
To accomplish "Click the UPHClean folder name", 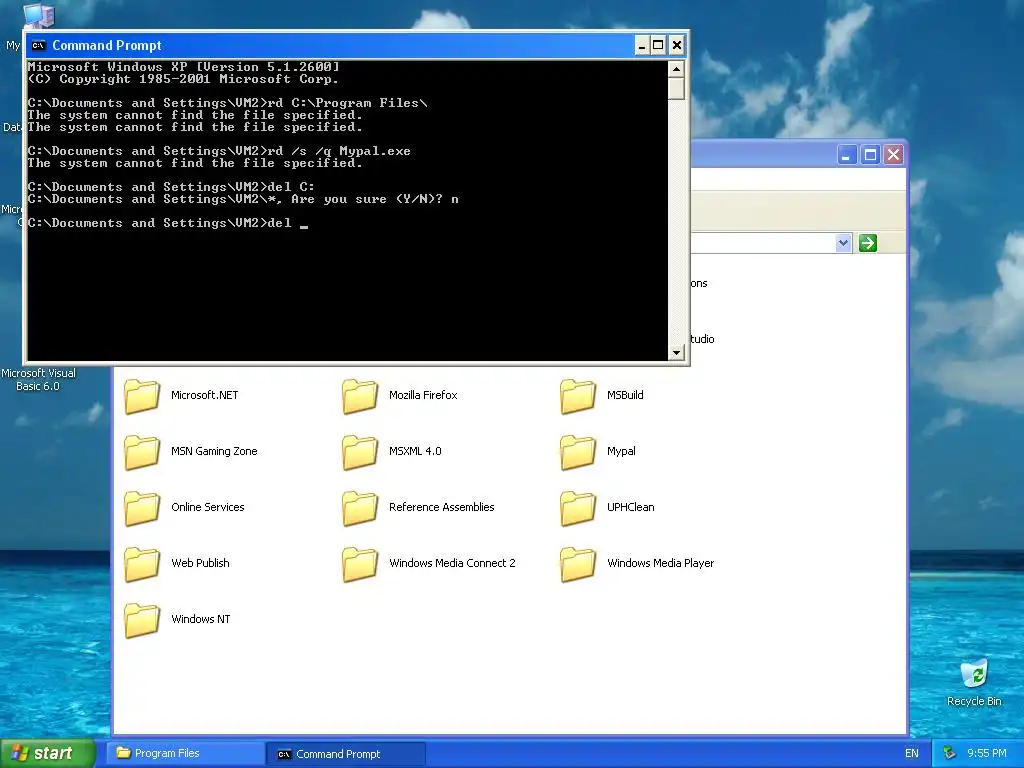I will [x=630, y=507].
